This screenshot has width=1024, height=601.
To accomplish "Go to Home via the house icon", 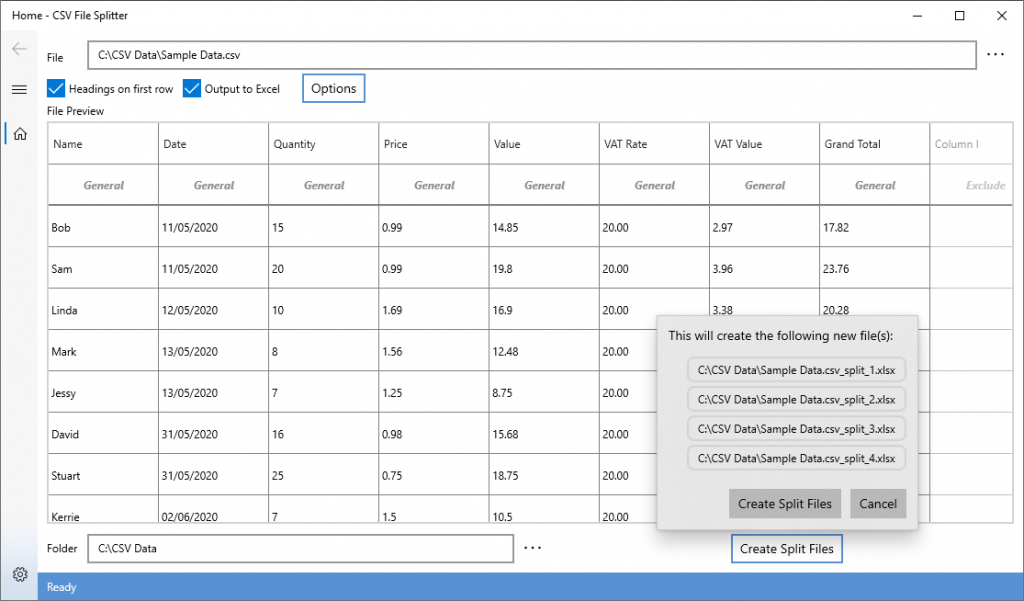I will coord(19,133).
